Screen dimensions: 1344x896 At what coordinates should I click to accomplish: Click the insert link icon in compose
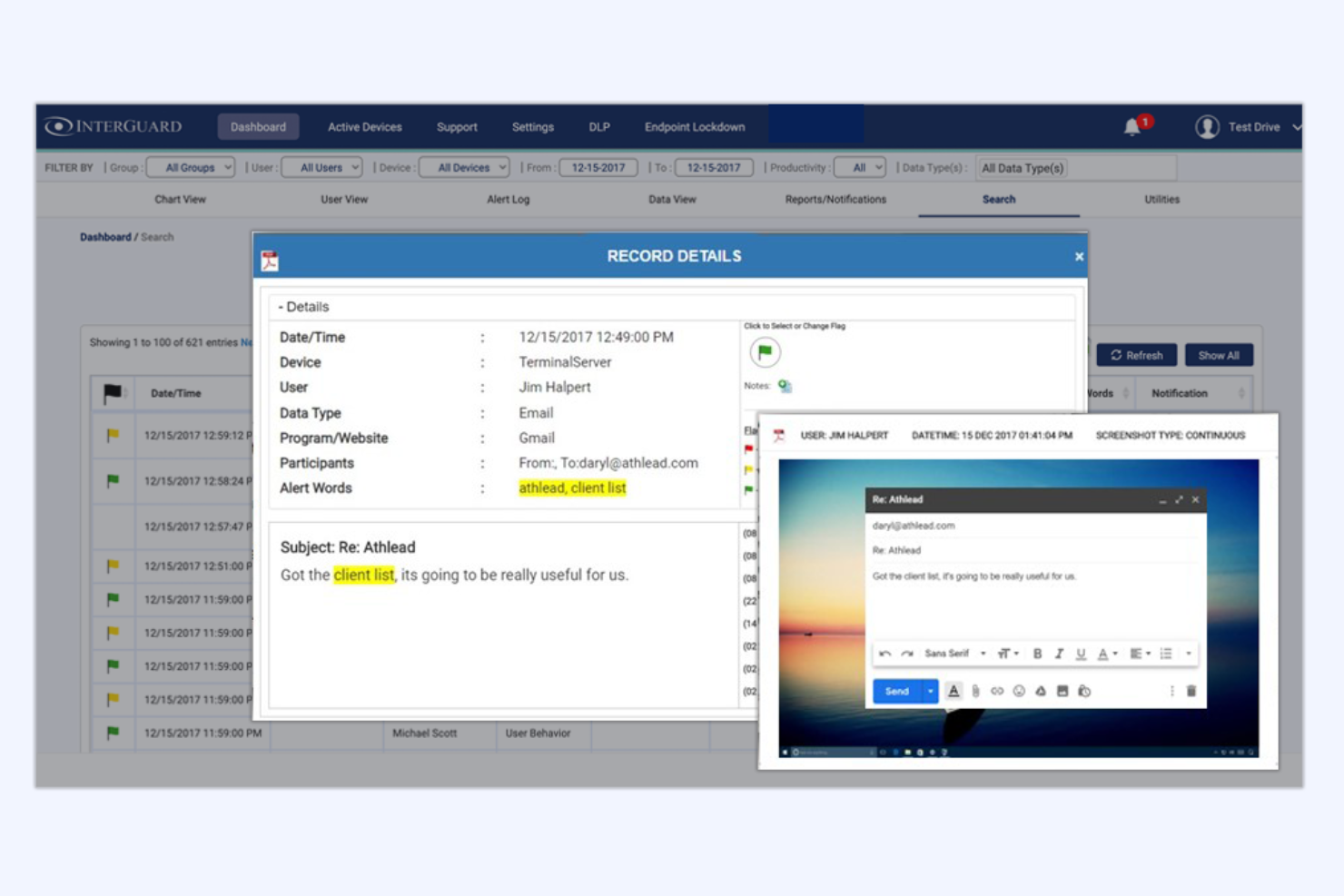(x=997, y=691)
